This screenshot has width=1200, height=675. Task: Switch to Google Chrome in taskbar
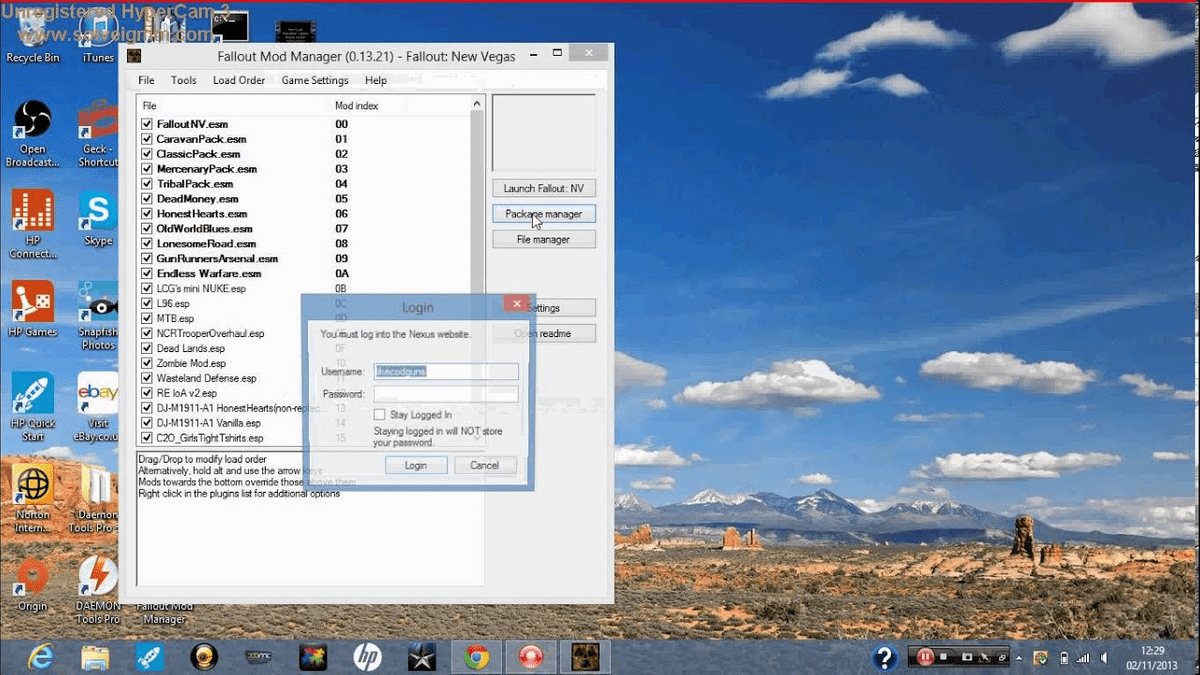476,657
